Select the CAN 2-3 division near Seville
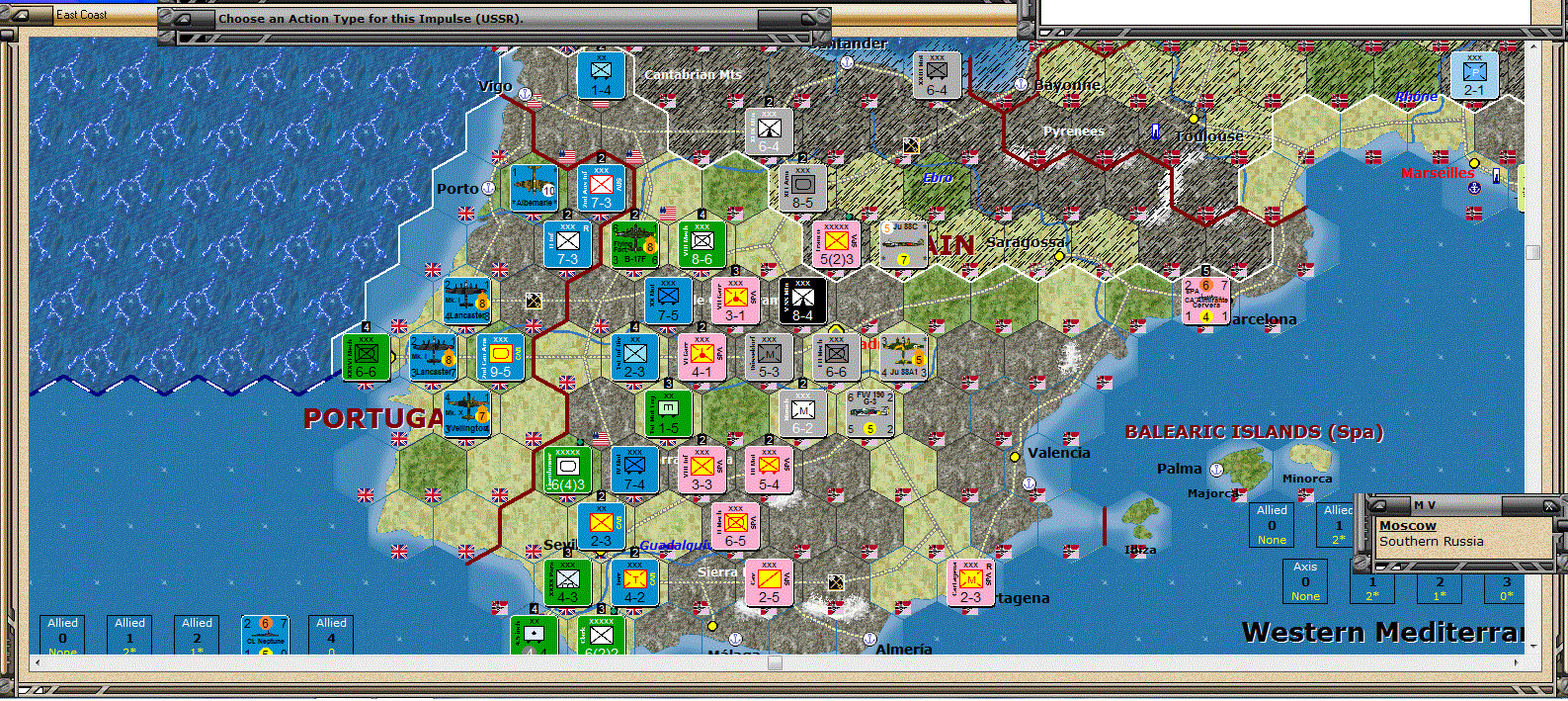This screenshot has width=1568, height=701. pos(601,526)
